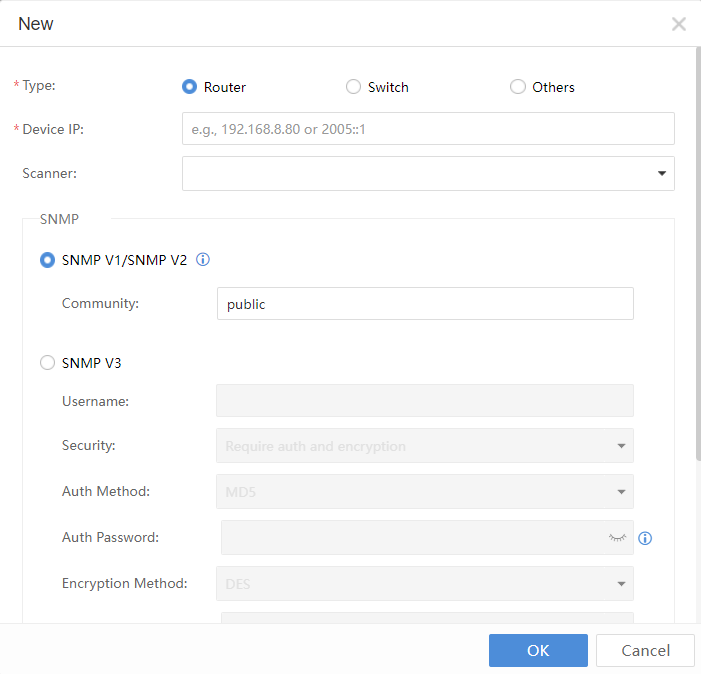The height and width of the screenshot is (674, 701).
Task: Select the Router type radio button
Action: [x=189, y=87]
